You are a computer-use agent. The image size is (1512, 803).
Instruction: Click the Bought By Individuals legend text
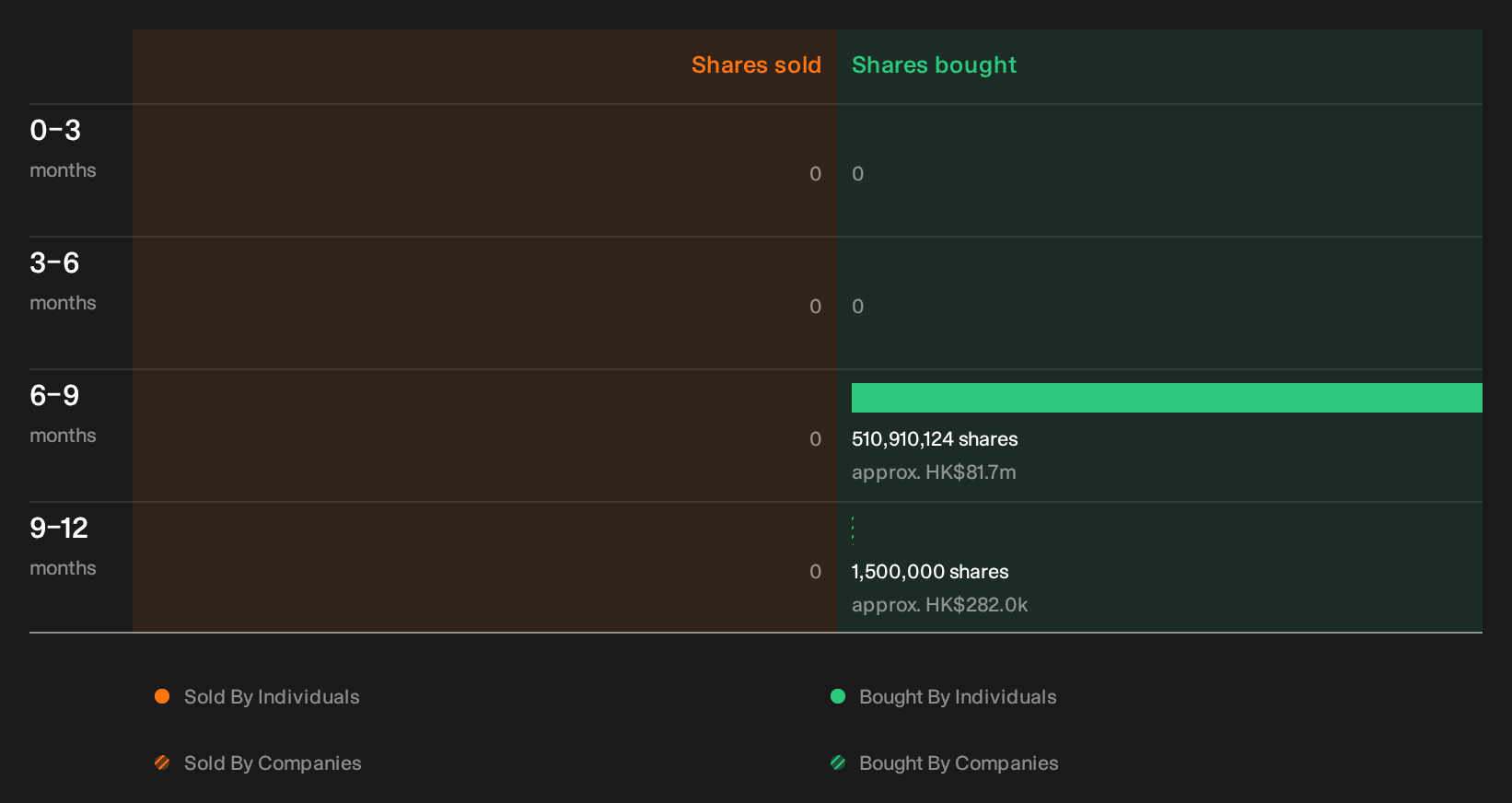[x=958, y=697]
